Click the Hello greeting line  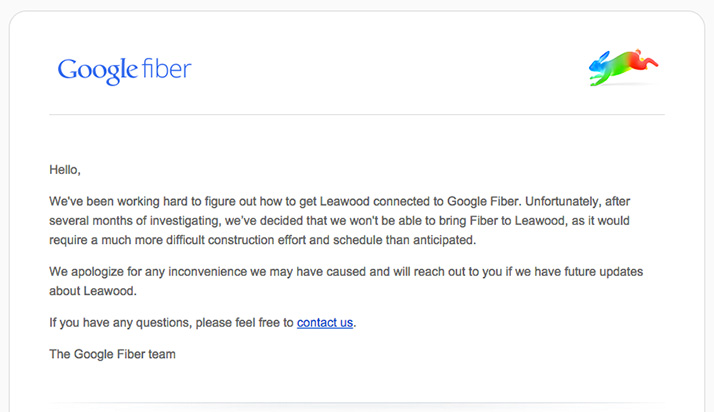point(64,169)
